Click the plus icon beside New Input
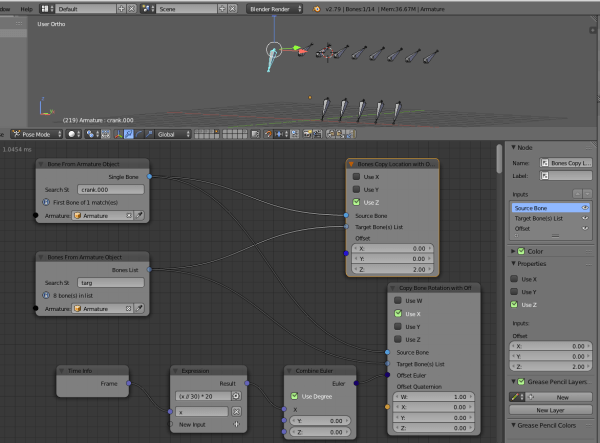600x443 pixels. [x=237, y=424]
